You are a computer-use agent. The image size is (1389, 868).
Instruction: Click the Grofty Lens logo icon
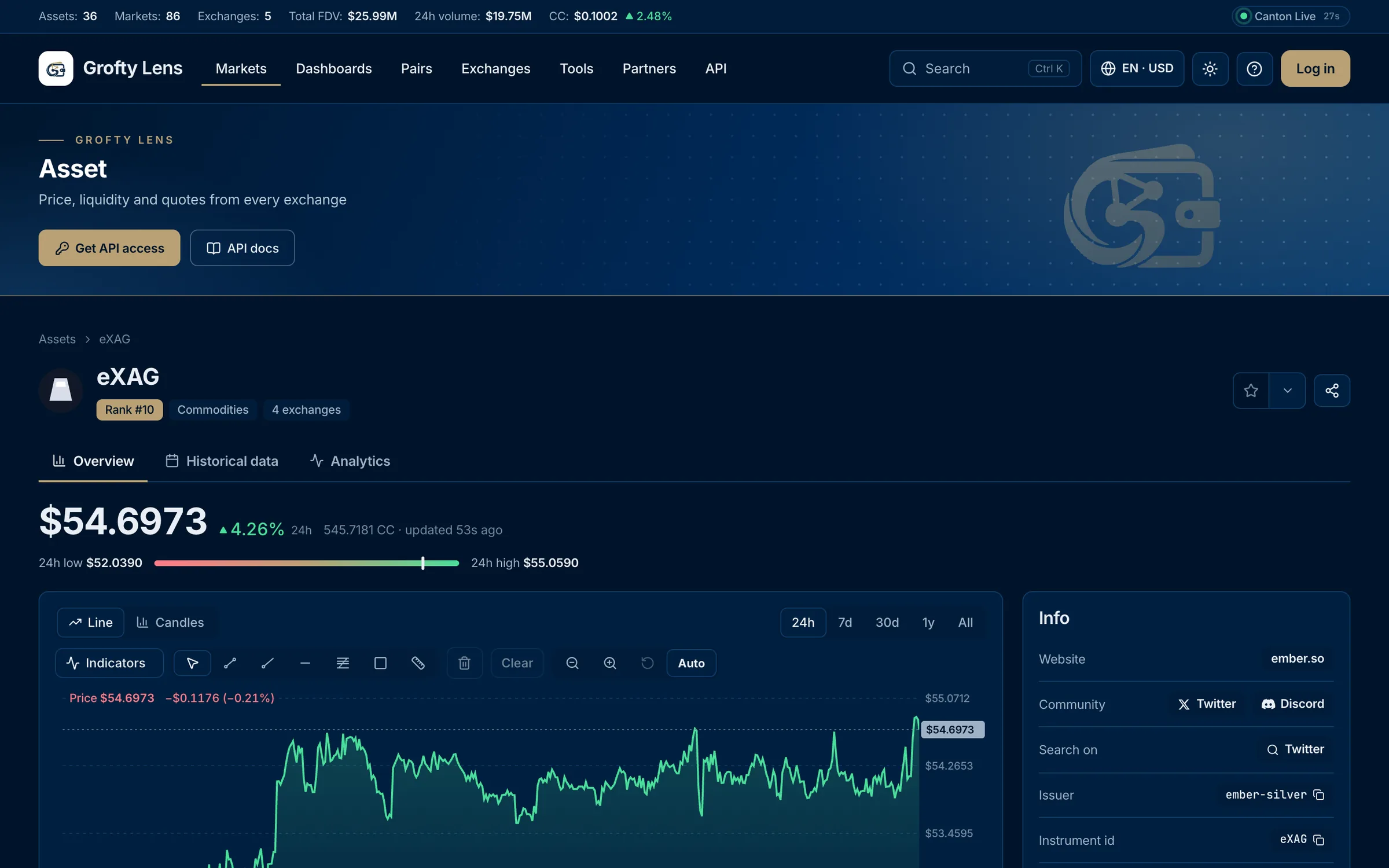56,68
